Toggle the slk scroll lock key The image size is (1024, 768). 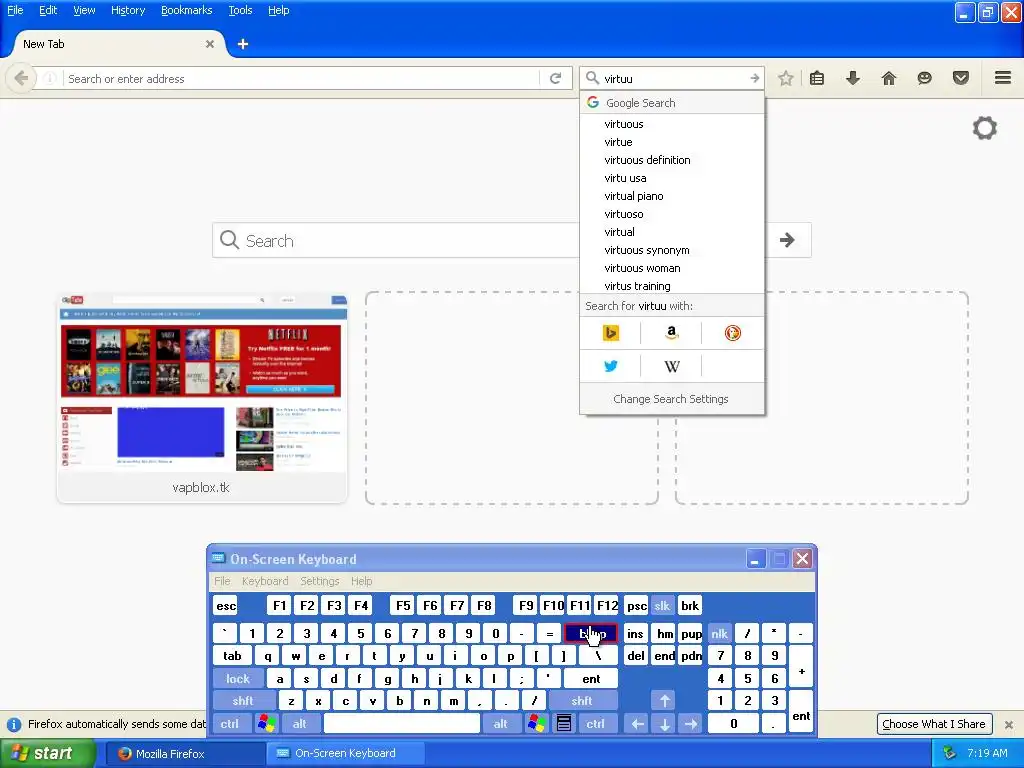662,605
